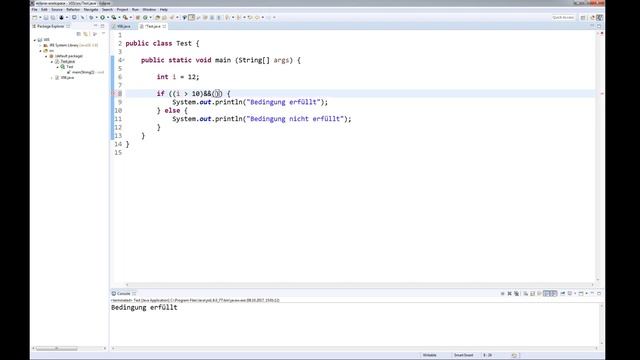Toggle Show Console on standard out
Image resolution: width=640 pixels, height=360 pixels.
pos(547,293)
